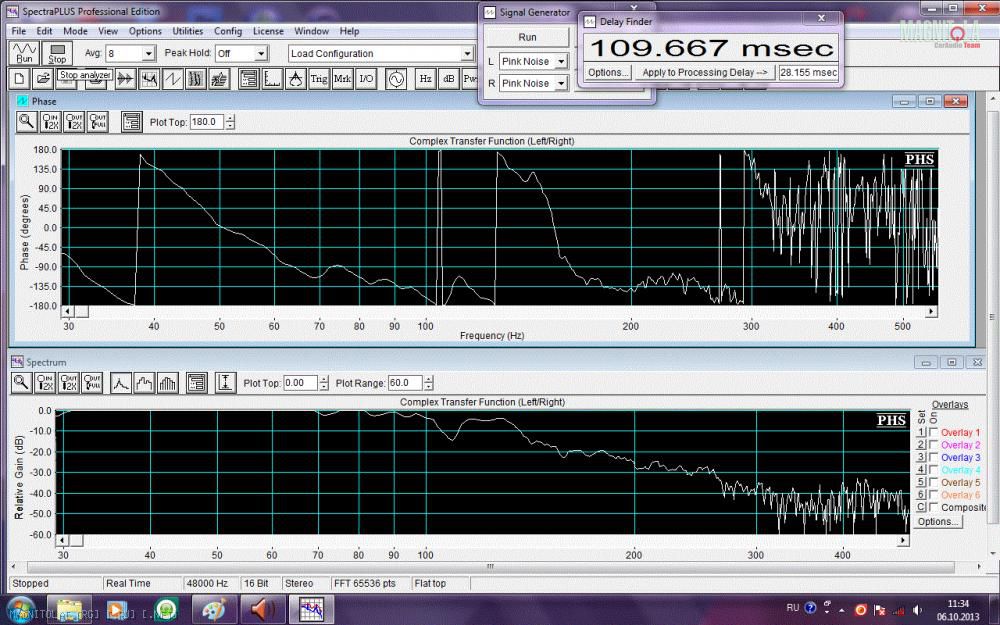The height and width of the screenshot is (625, 1000).
Task: Open the Peak Hold dropdown
Action: 260,54
